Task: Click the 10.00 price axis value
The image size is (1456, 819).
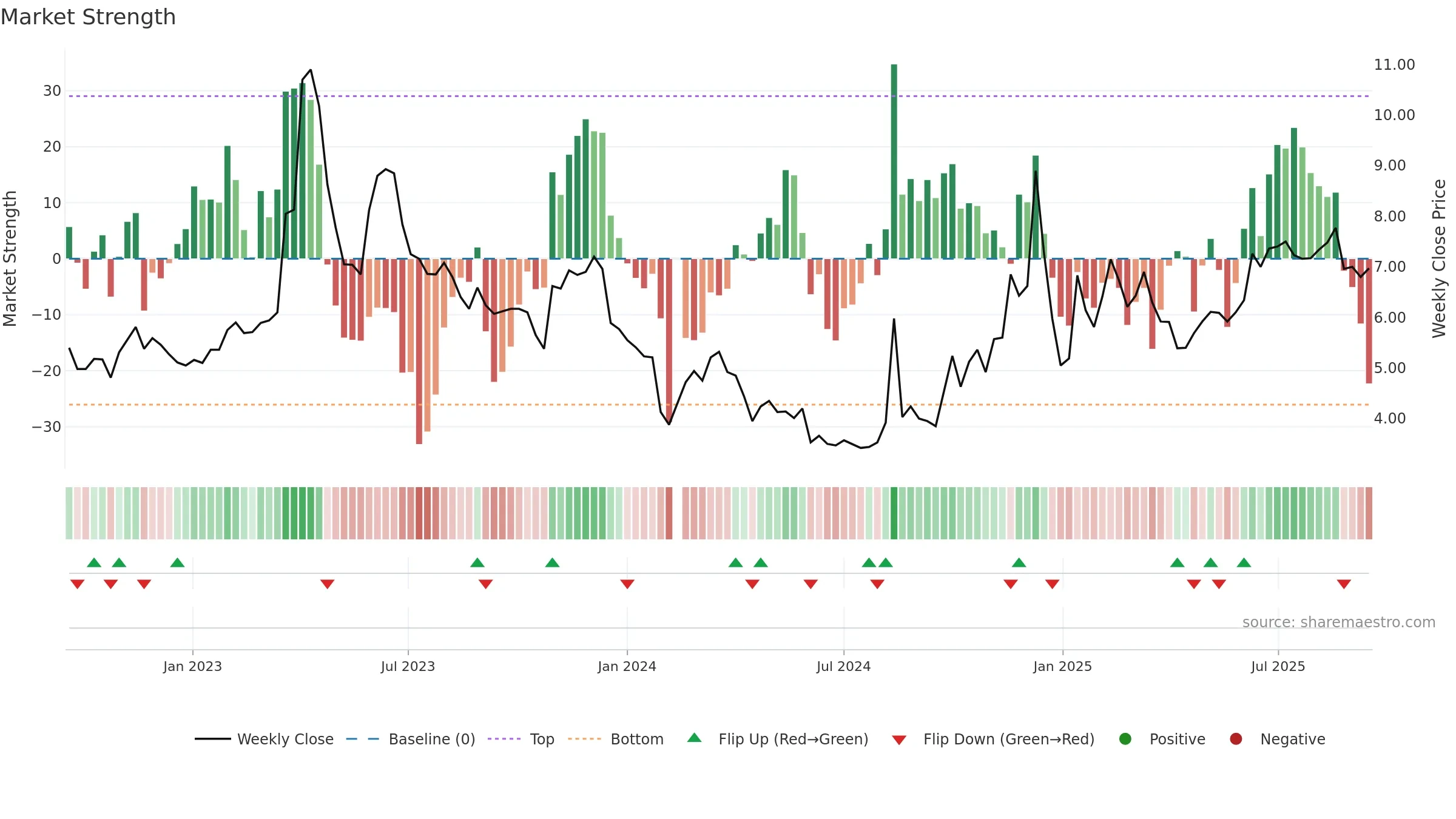Action: (1394, 115)
